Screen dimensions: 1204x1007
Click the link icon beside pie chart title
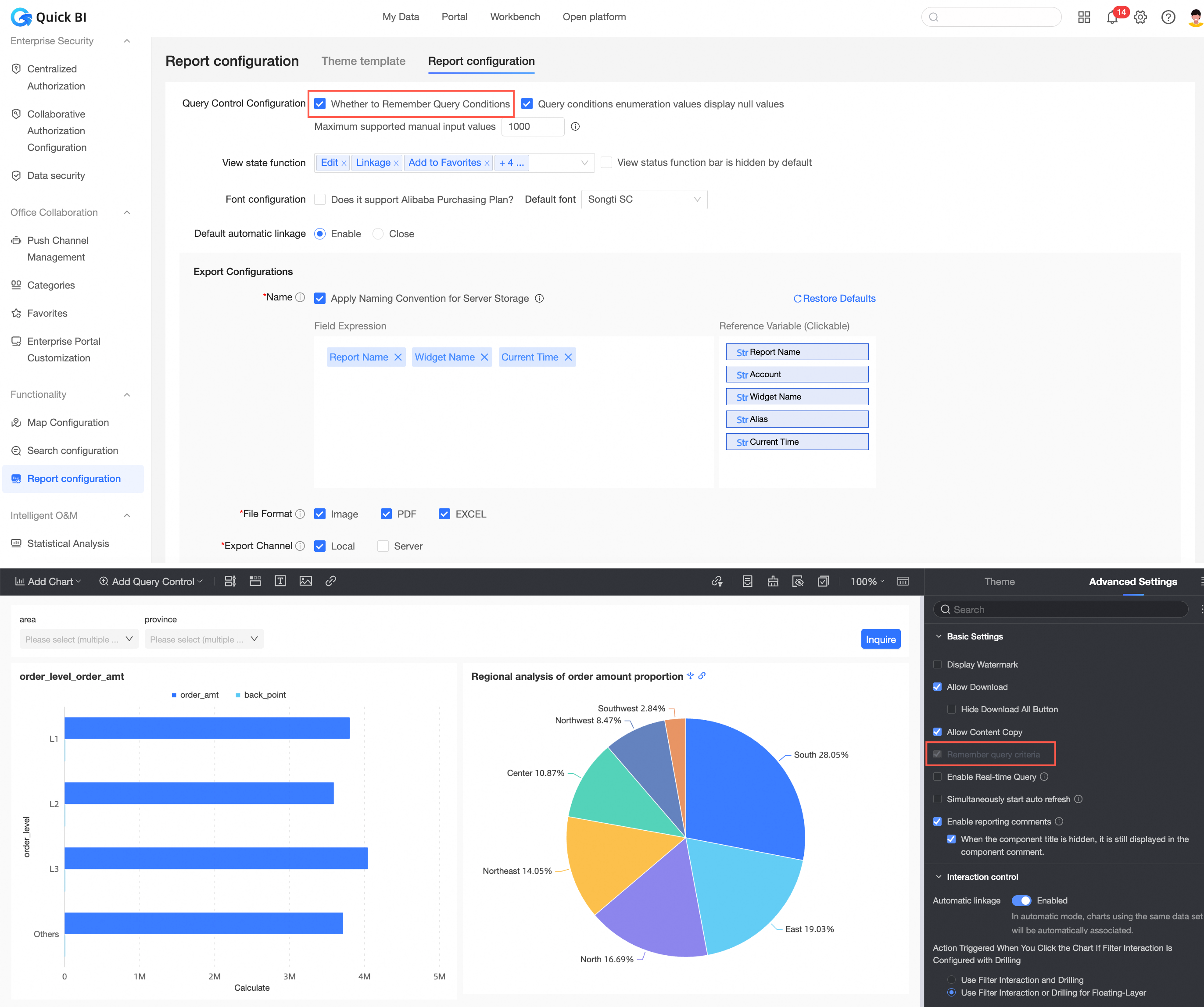(702, 676)
